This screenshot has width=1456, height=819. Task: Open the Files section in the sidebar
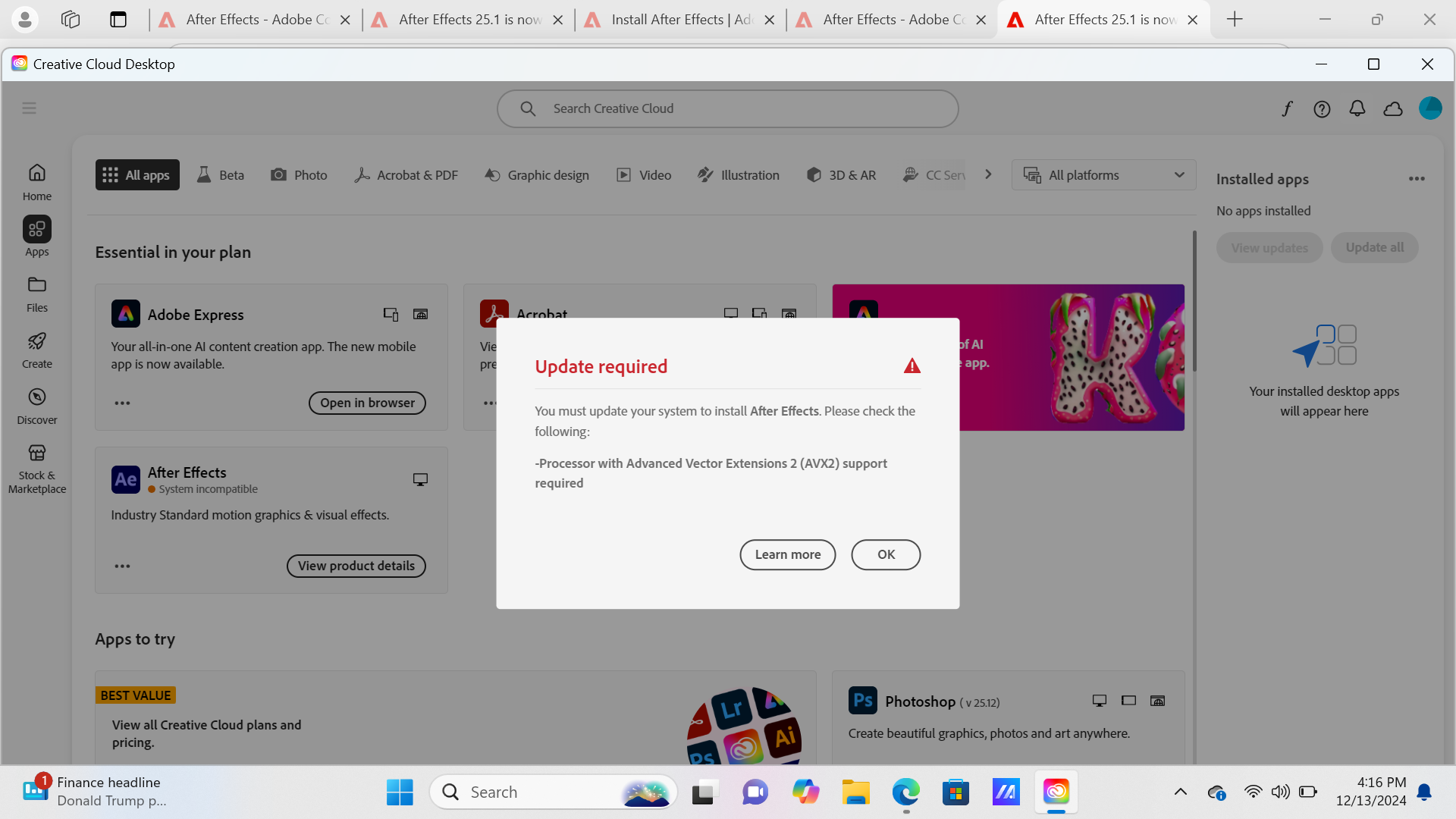tap(36, 292)
